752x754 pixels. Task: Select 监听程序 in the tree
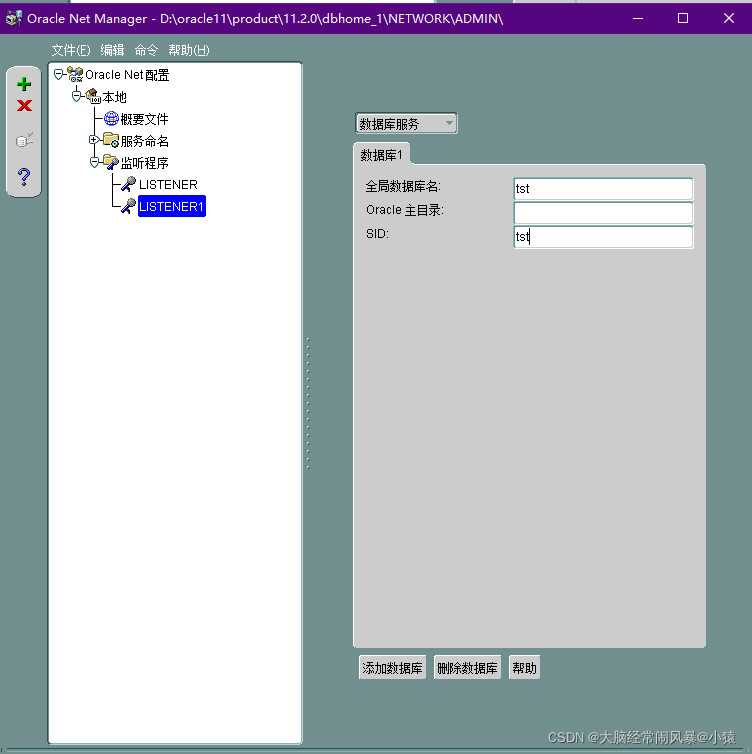tap(144, 163)
